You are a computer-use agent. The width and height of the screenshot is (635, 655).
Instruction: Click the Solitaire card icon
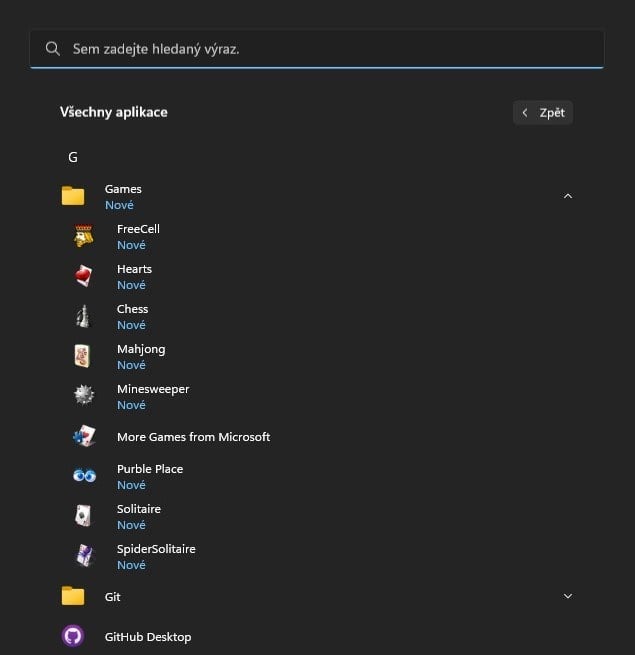click(x=84, y=516)
